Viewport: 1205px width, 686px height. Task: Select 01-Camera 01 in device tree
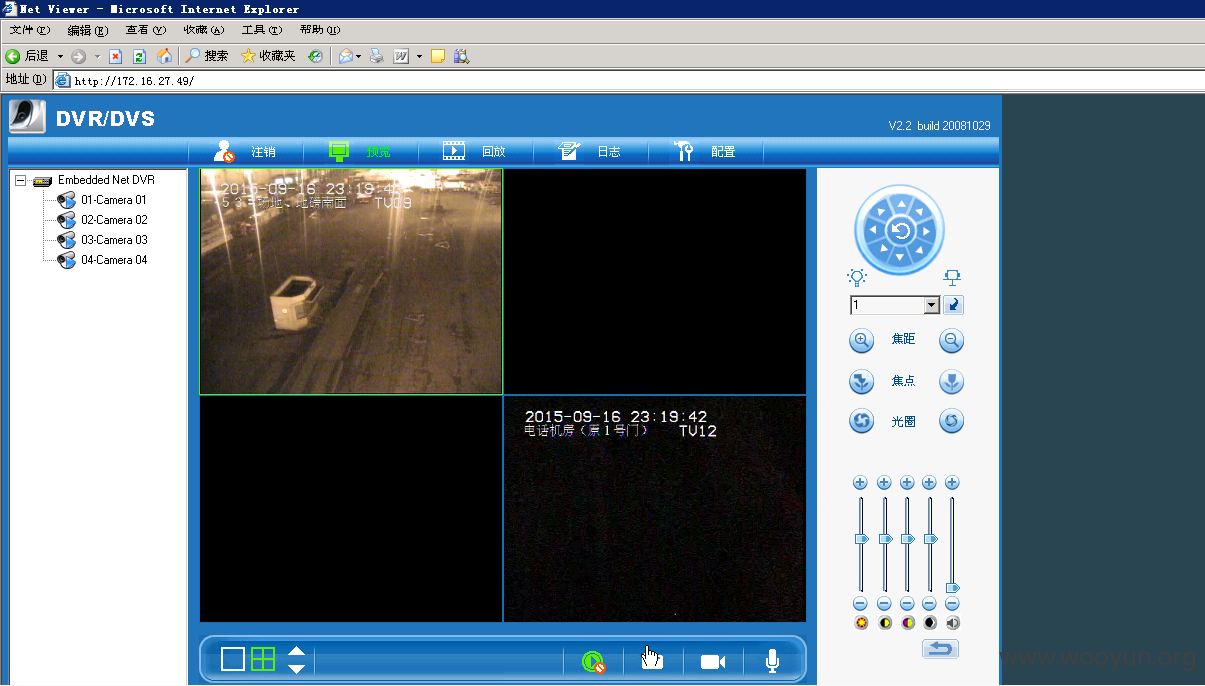coord(114,200)
